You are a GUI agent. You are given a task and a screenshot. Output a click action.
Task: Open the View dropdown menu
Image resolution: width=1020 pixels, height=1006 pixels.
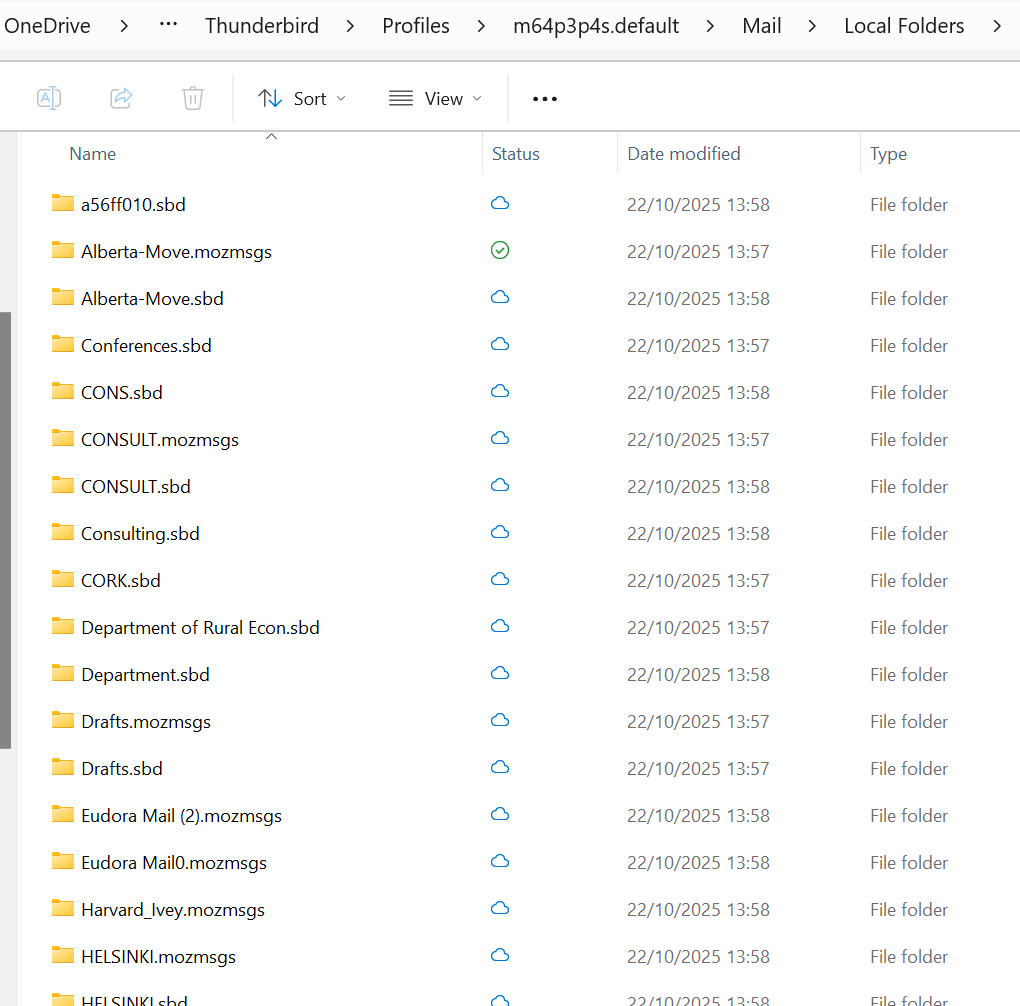(x=435, y=98)
